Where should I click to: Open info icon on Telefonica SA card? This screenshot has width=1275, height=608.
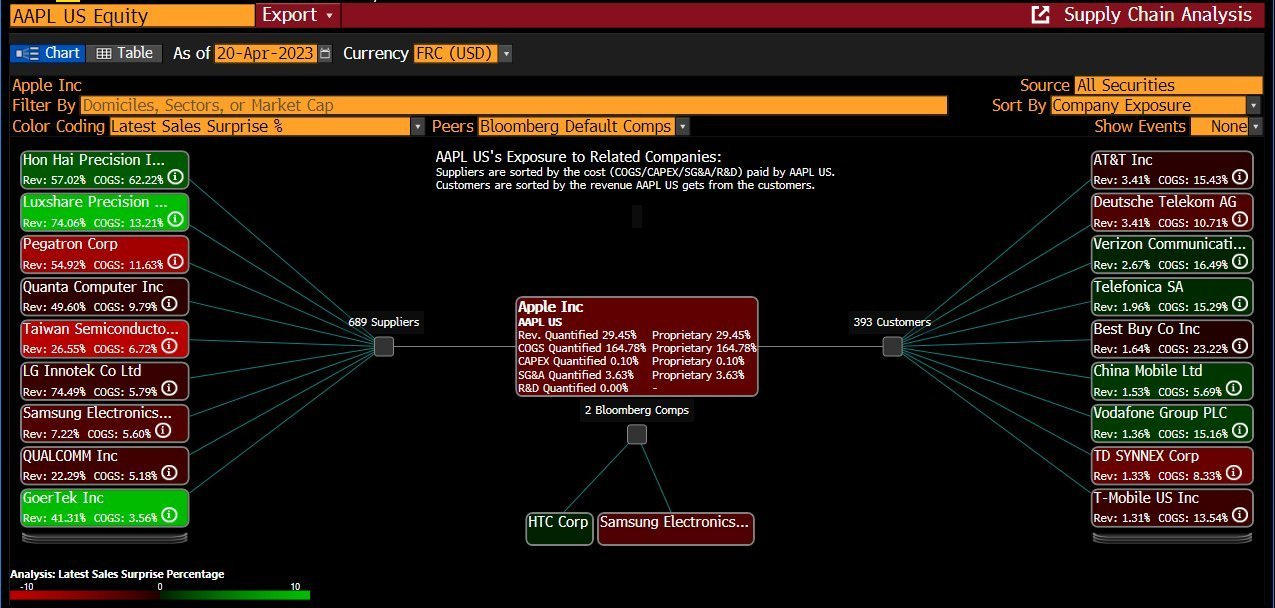tap(1240, 304)
